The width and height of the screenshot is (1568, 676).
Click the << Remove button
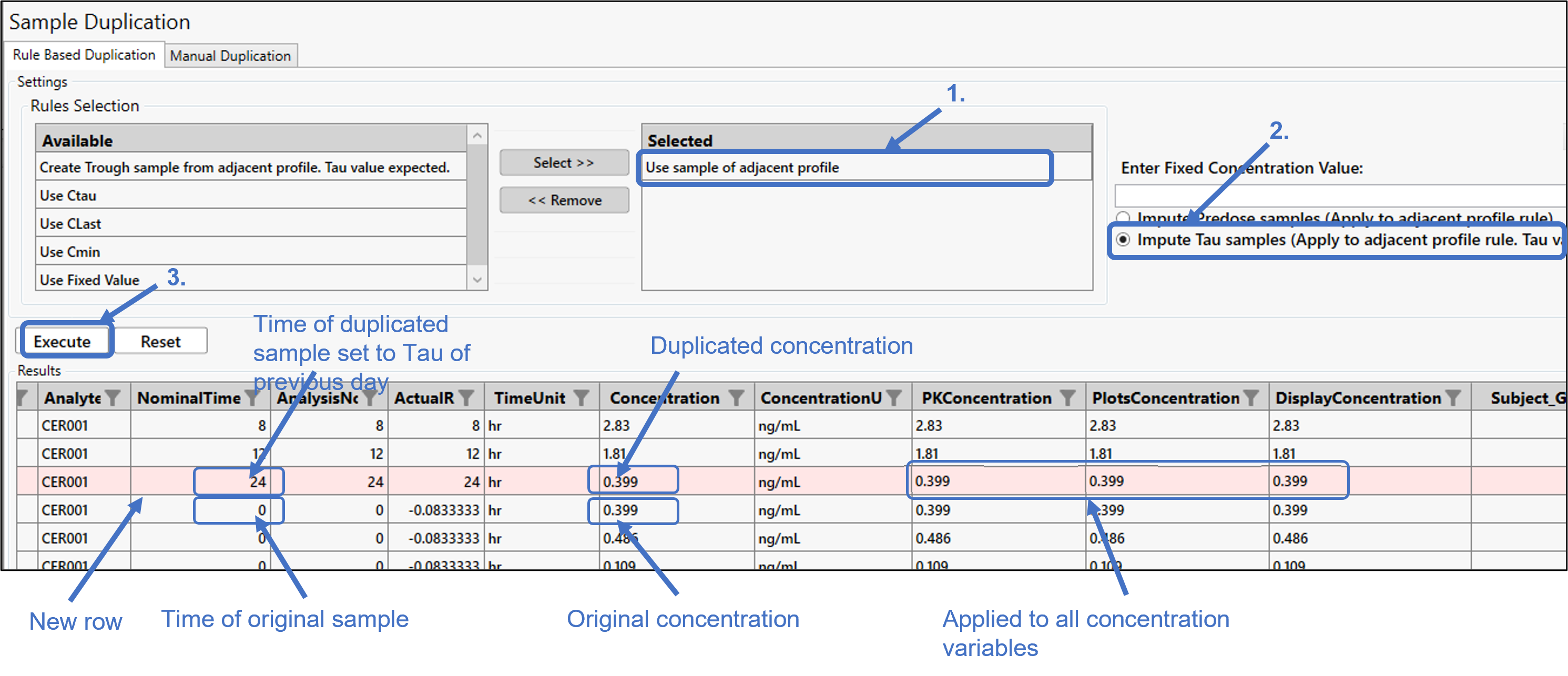click(x=564, y=200)
